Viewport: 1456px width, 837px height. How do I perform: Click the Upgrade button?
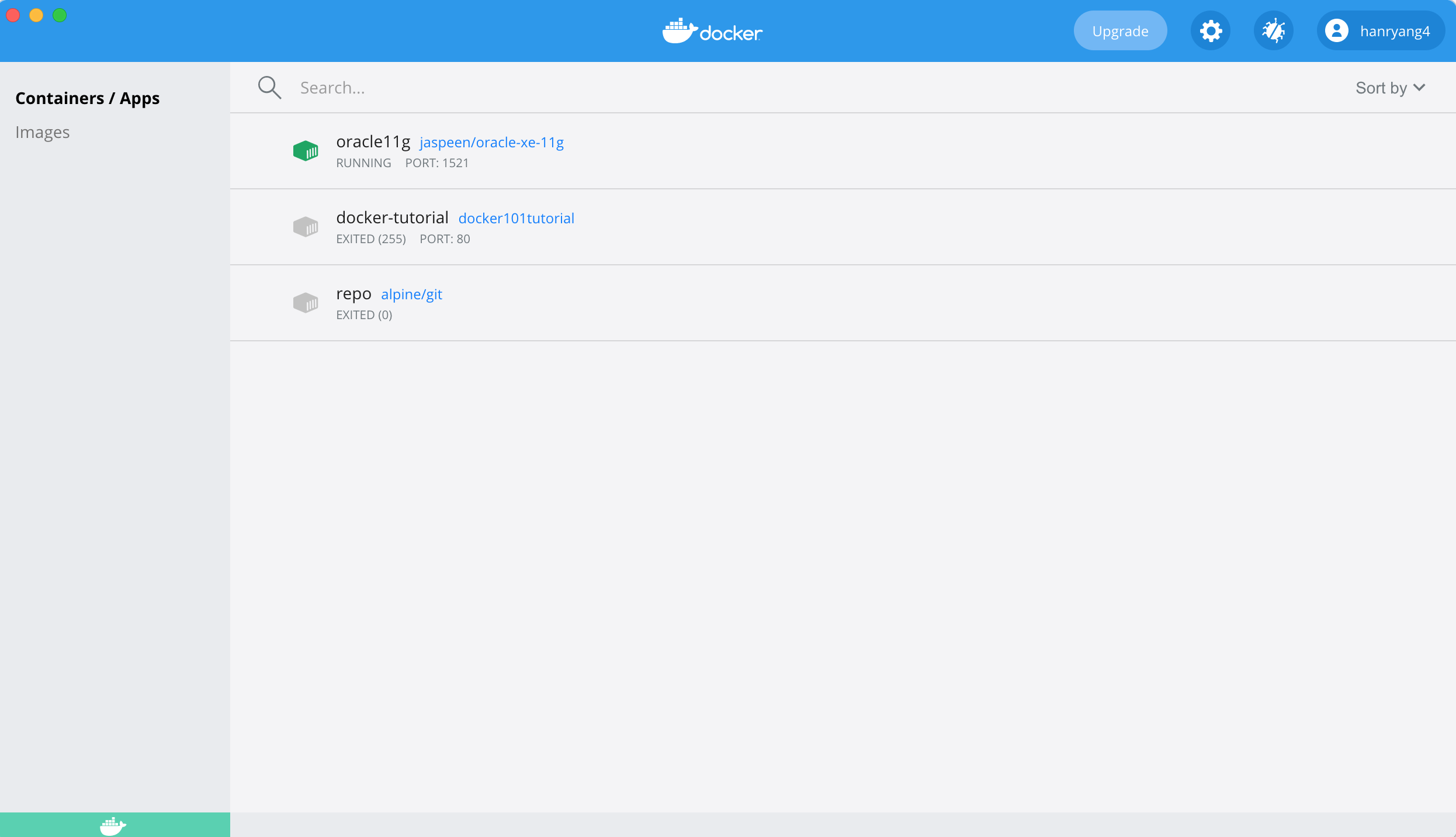pyautogui.click(x=1120, y=31)
